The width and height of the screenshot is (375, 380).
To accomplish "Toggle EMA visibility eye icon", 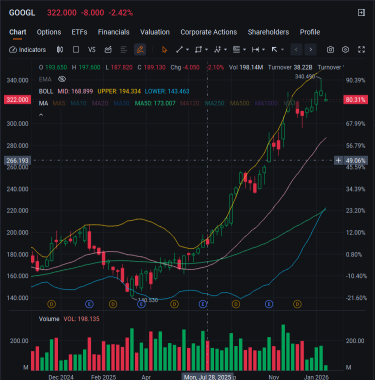I will click(x=62, y=79).
